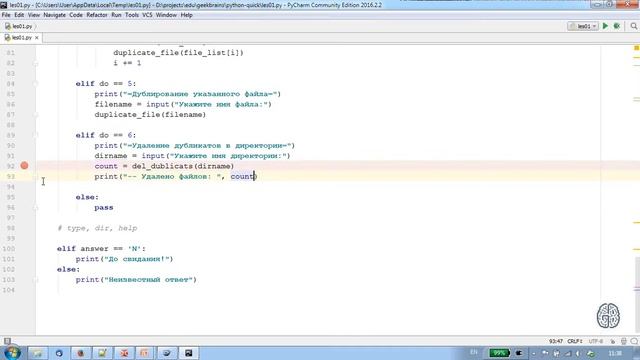The image size is (640, 360).
Task: Open the Help menu
Action: click(x=187, y=15)
